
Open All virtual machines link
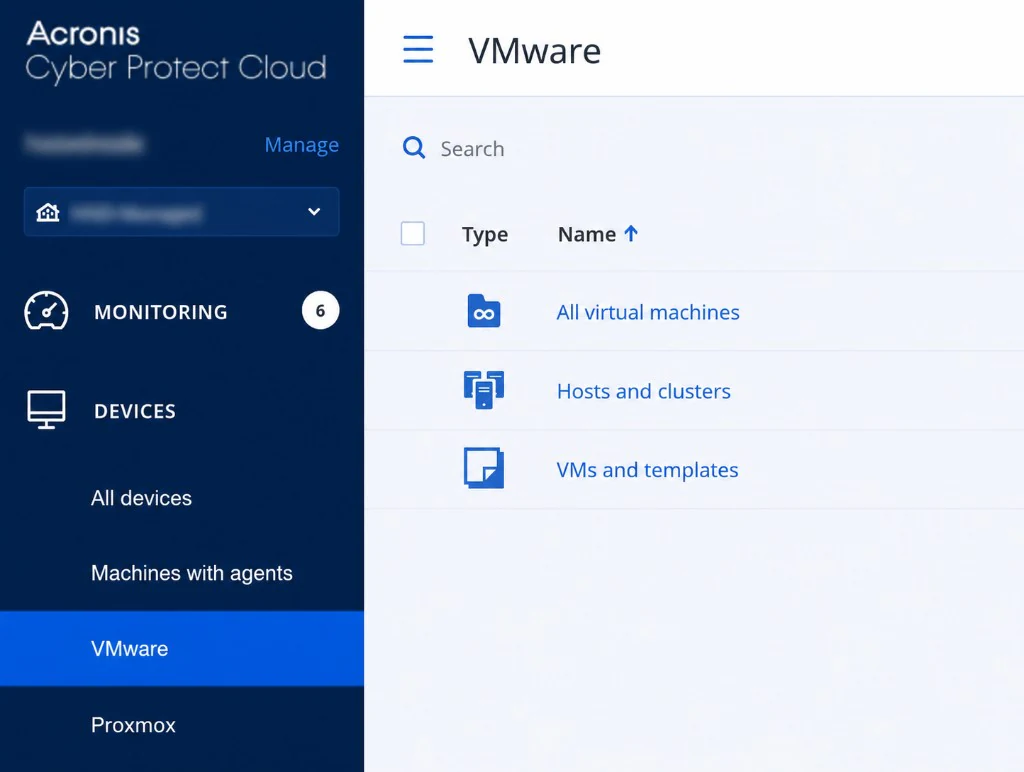coord(648,312)
